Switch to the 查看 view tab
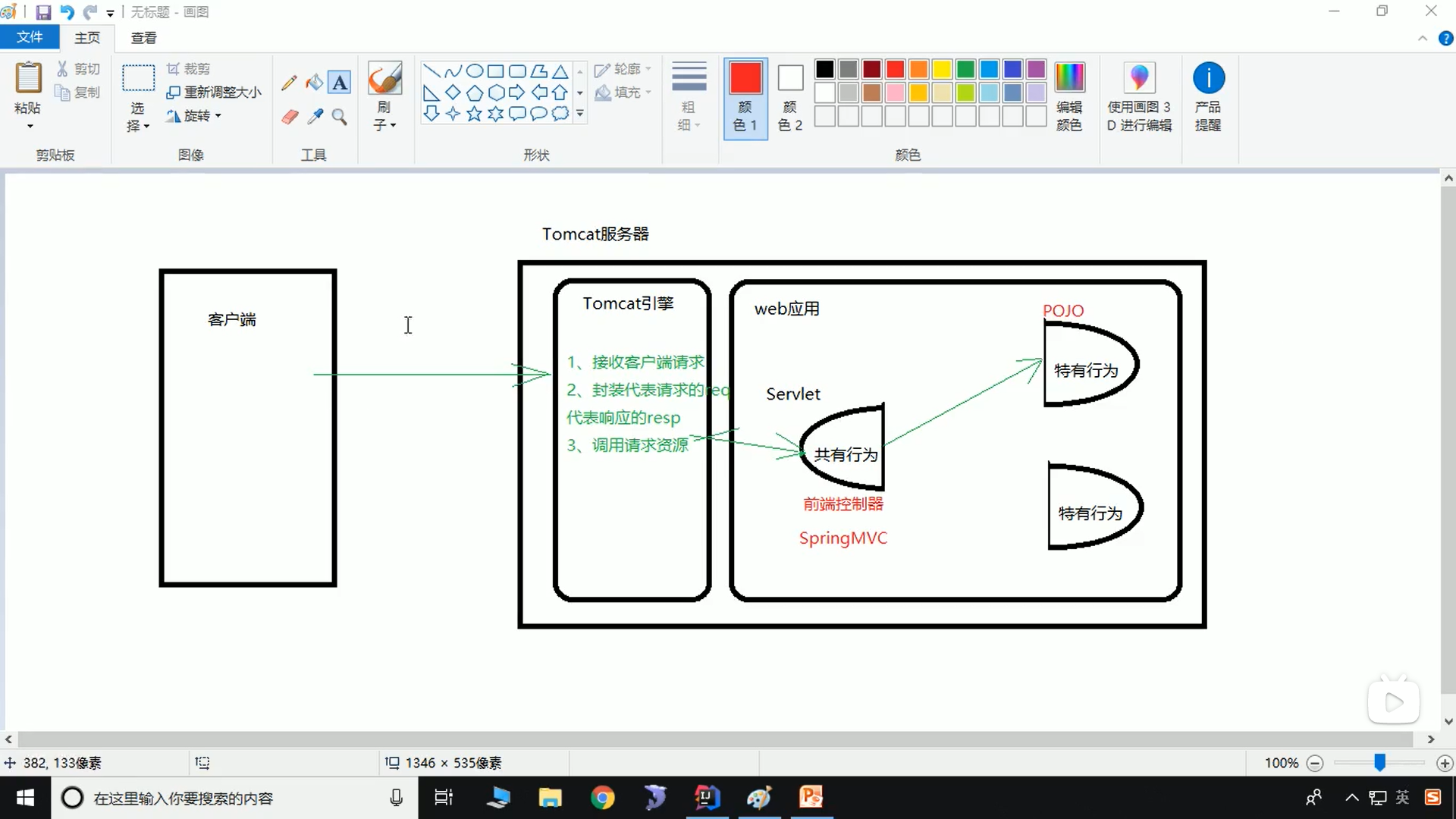Viewport: 1456px width, 819px height. click(x=143, y=38)
